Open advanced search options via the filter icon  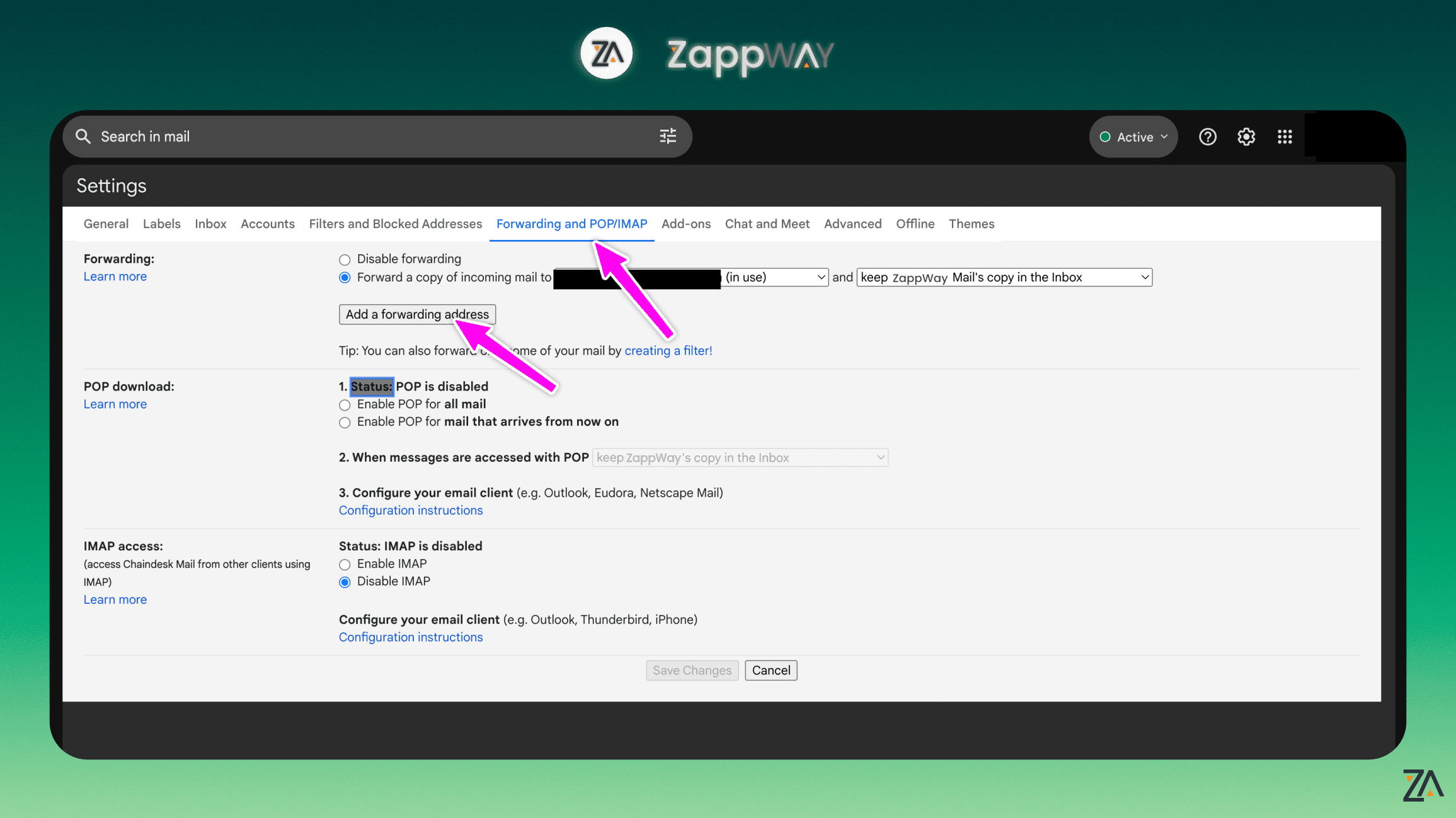(668, 137)
